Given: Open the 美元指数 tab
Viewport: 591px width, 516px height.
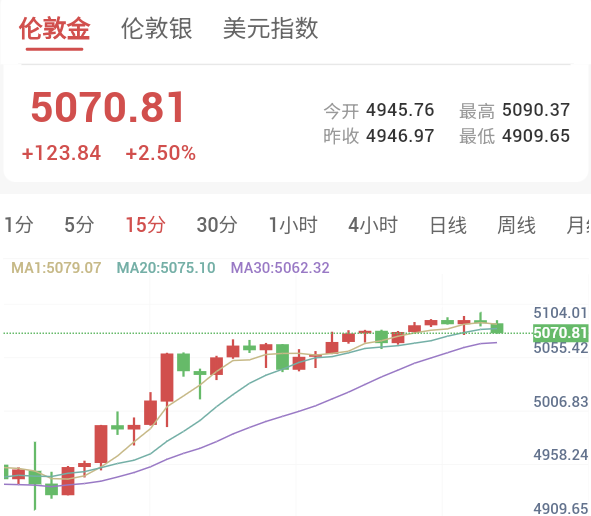Looking at the screenshot, I should (271, 29).
